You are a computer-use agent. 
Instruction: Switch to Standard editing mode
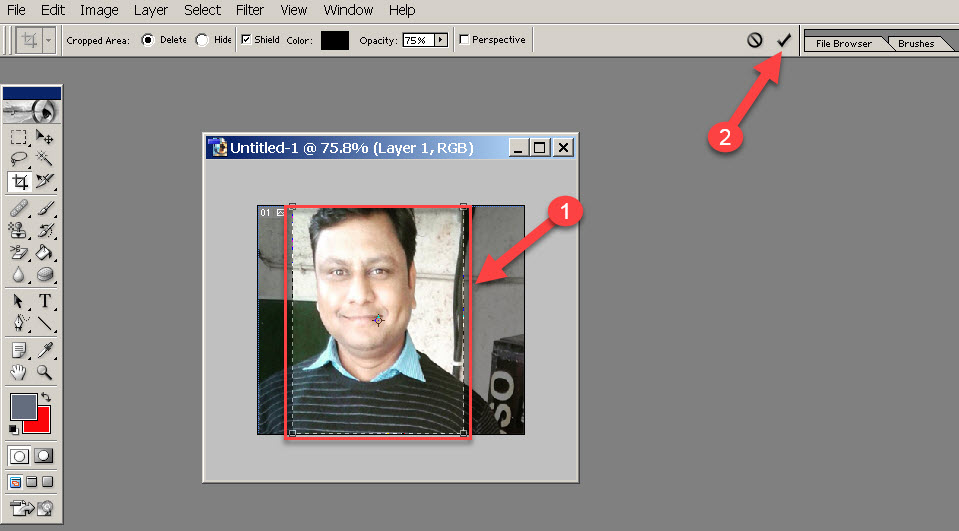coord(19,456)
